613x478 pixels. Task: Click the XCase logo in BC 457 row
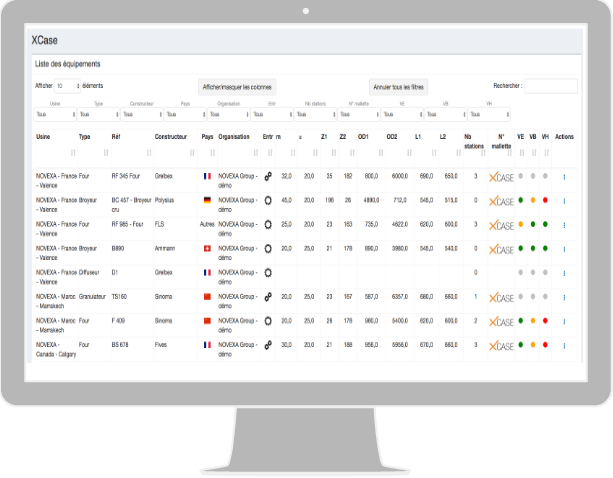501,200
